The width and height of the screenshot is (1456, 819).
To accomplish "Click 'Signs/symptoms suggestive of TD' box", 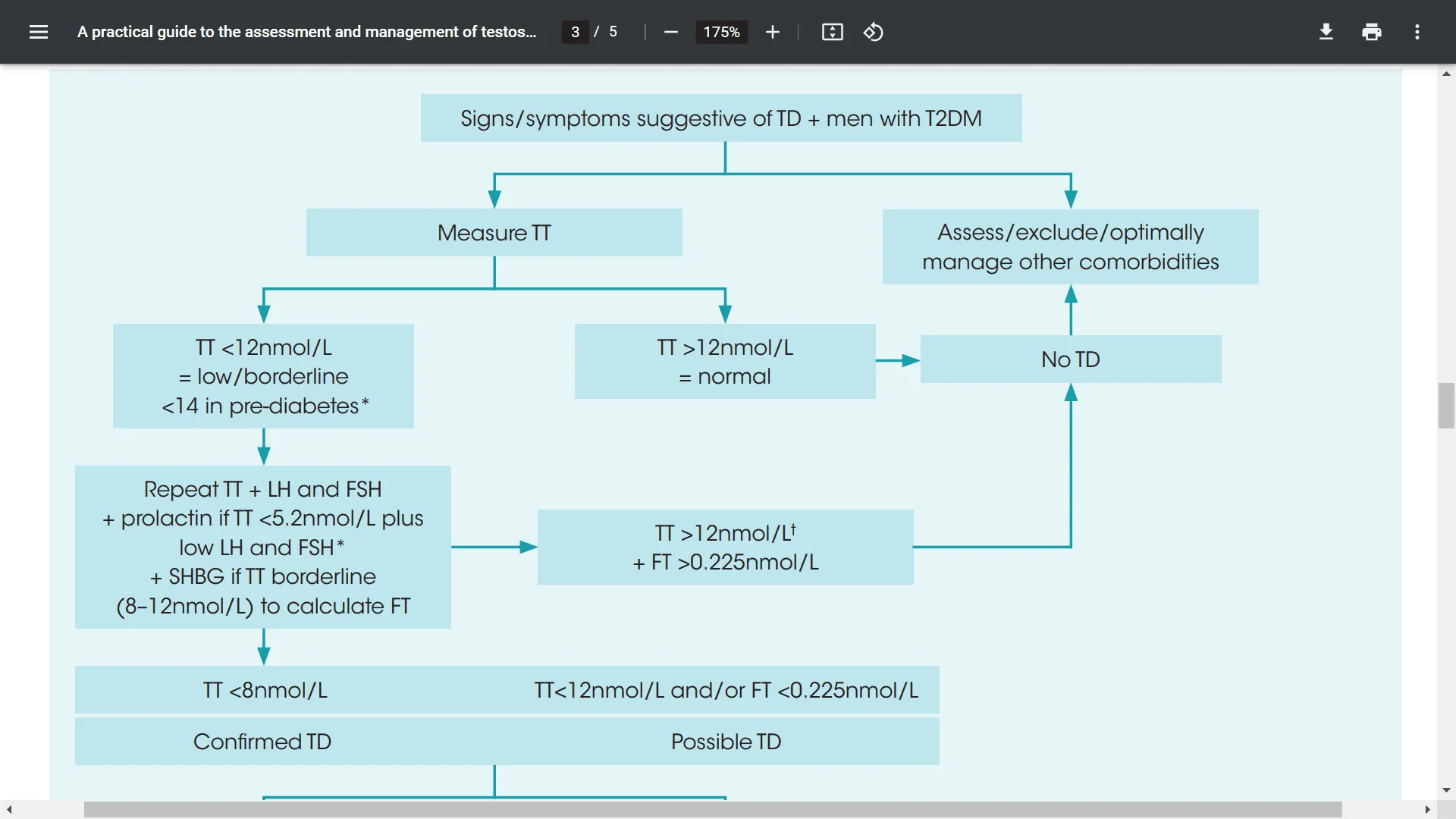I will pos(721,118).
